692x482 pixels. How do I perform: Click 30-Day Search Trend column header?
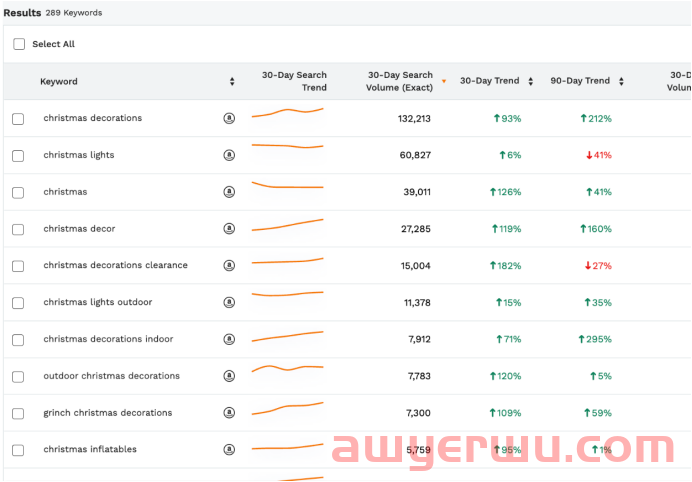pyautogui.click(x=294, y=81)
